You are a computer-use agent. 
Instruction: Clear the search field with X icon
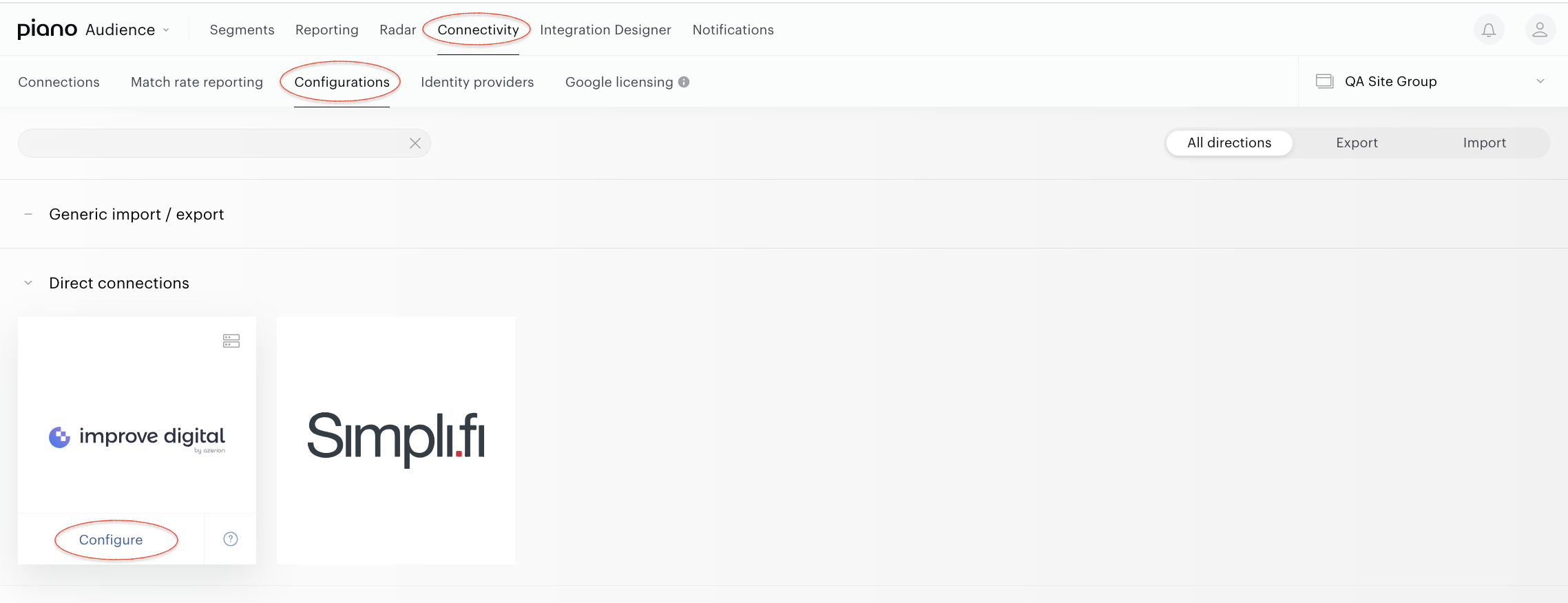415,143
